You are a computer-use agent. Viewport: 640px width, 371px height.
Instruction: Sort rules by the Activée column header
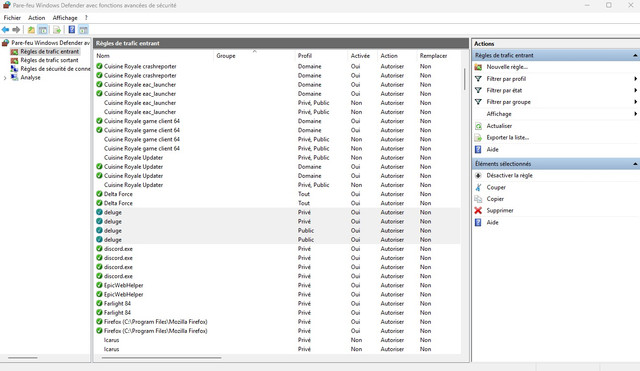(x=362, y=56)
